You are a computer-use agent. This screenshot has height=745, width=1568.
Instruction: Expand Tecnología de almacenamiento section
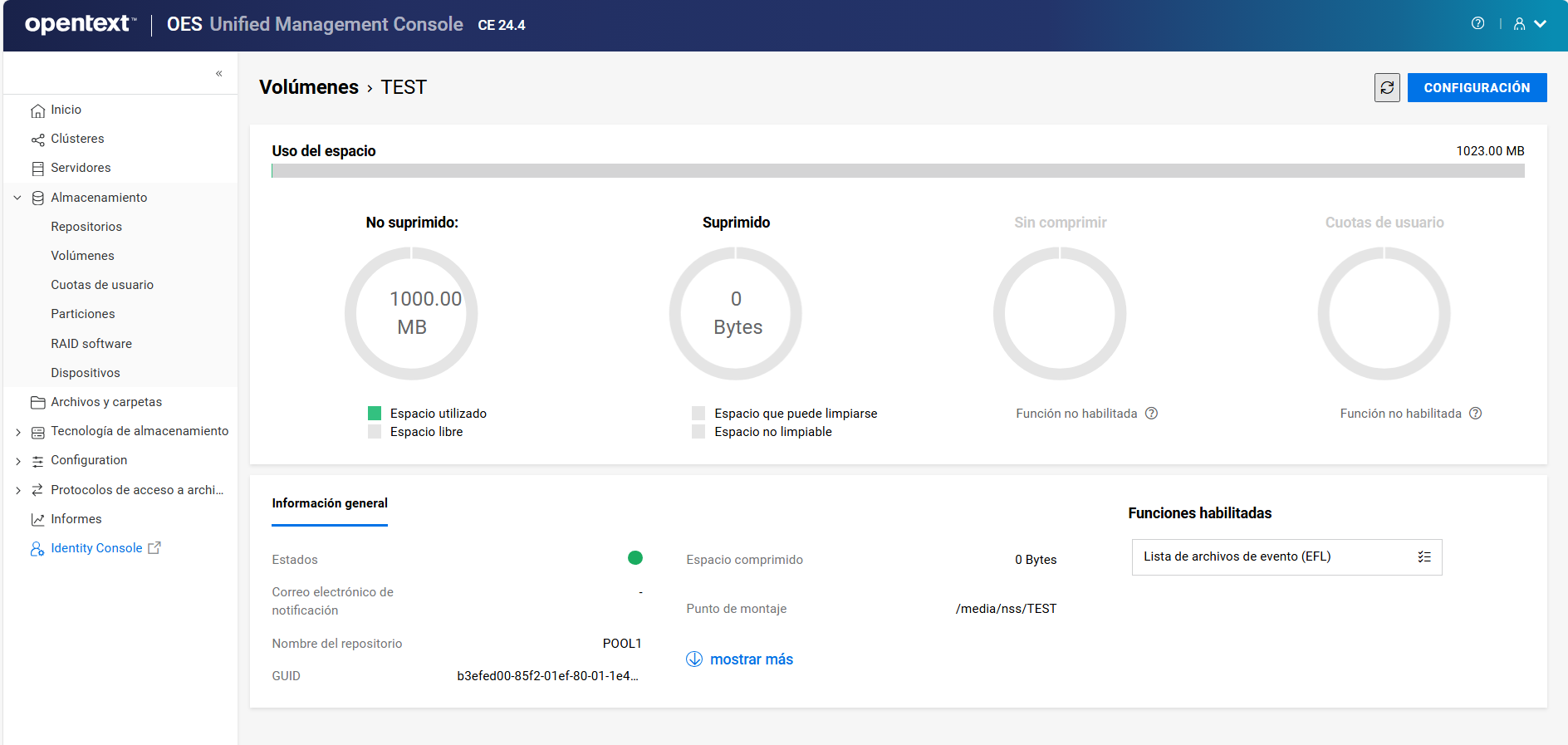pos(17,432)
